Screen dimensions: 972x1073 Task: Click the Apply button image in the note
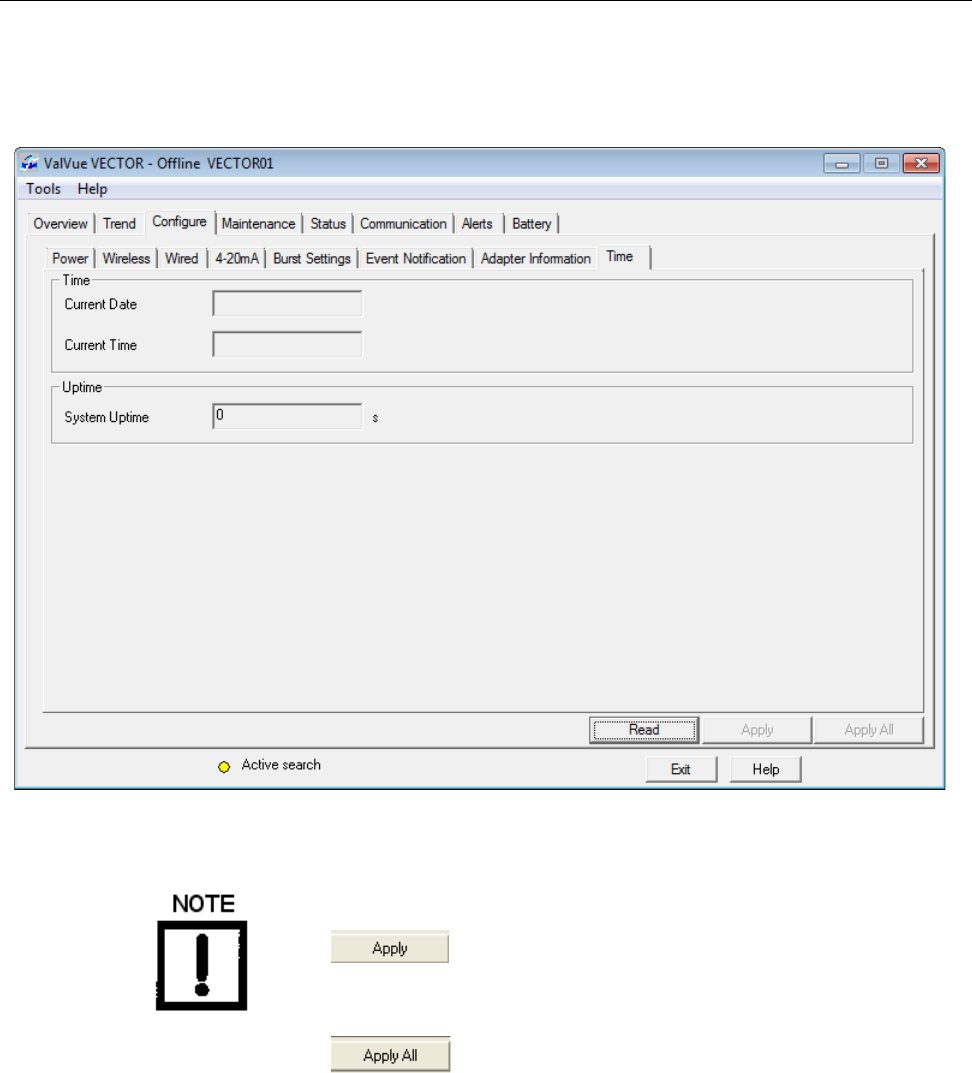pos(390,948)
